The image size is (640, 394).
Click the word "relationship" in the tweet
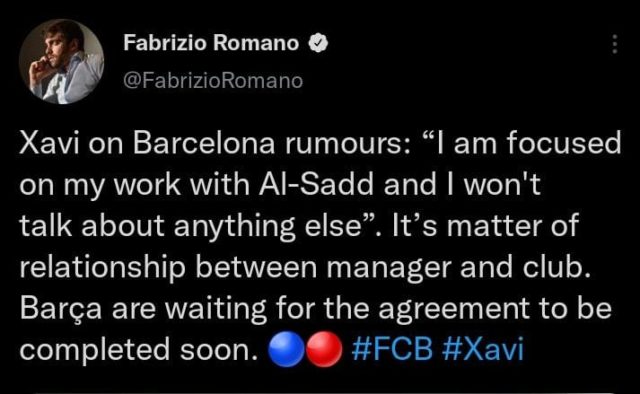(x=102, y=269)
